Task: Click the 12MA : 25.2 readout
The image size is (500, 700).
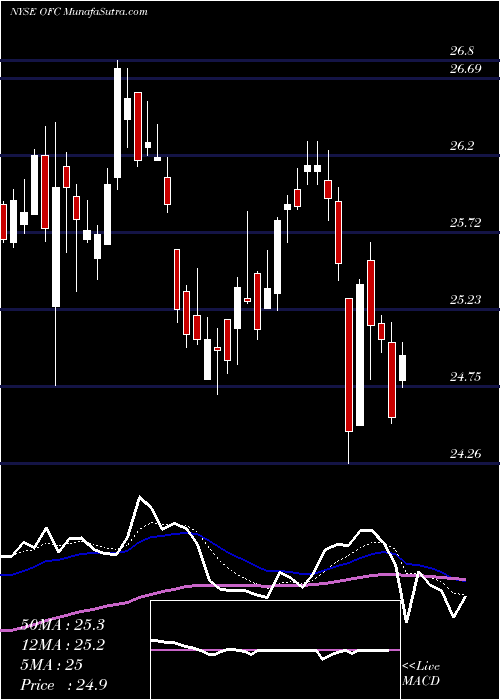Action: tap(62, 645)
